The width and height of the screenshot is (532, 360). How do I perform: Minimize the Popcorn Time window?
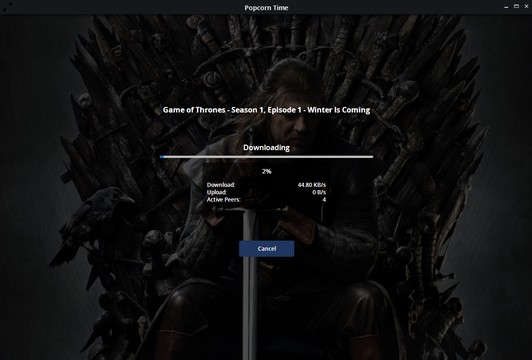pos(506,7)
